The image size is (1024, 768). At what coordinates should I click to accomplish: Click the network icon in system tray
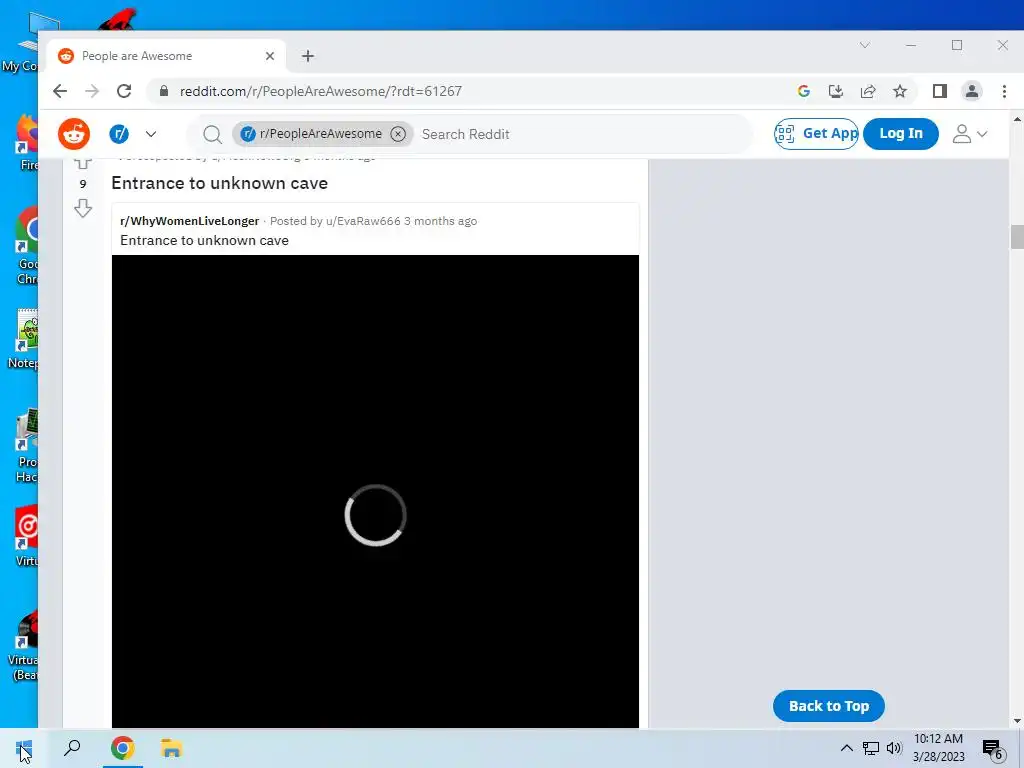point(871,748)
